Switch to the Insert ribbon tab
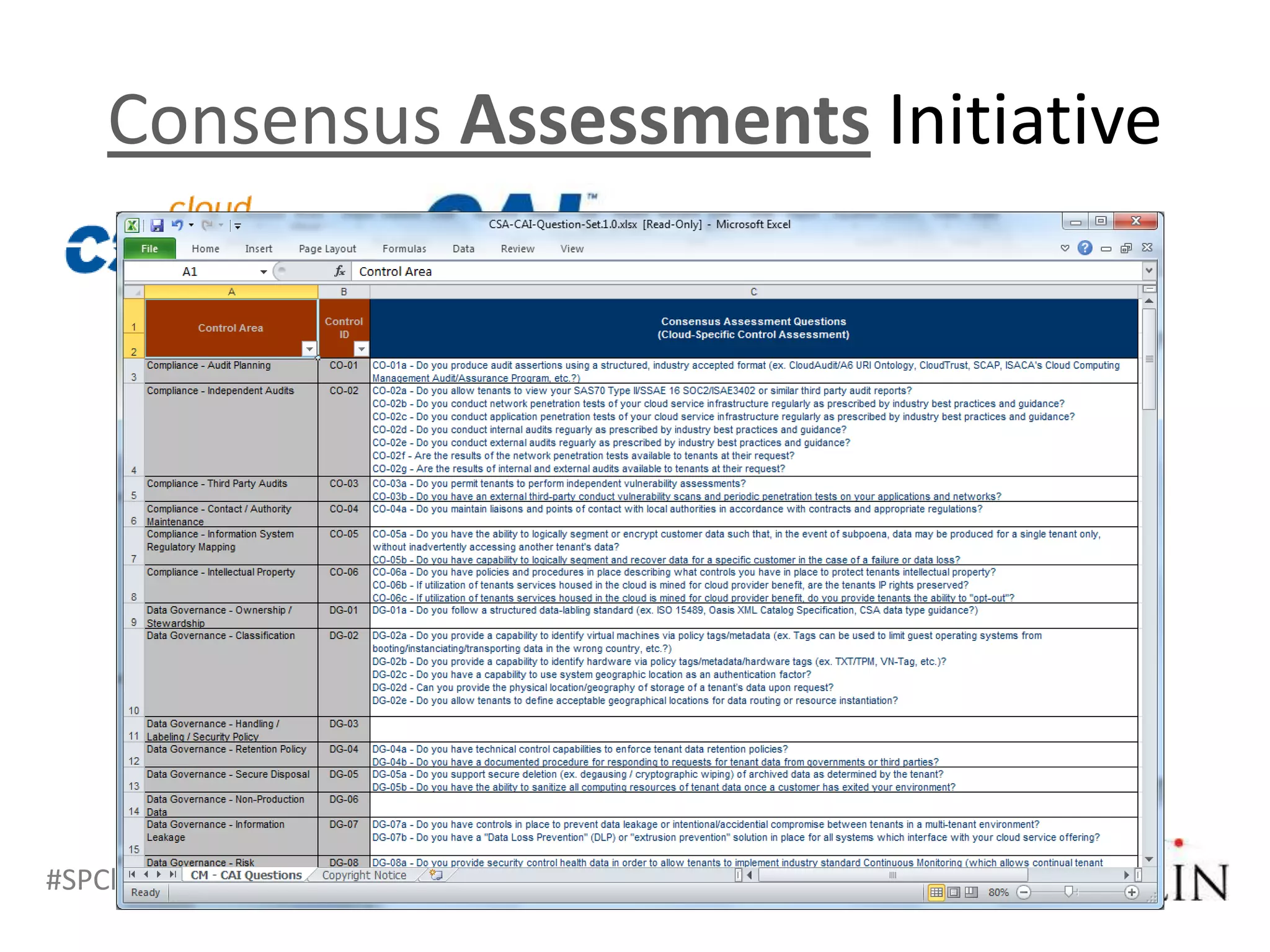Screen dimensions: 1270x952 coord(258,249)
